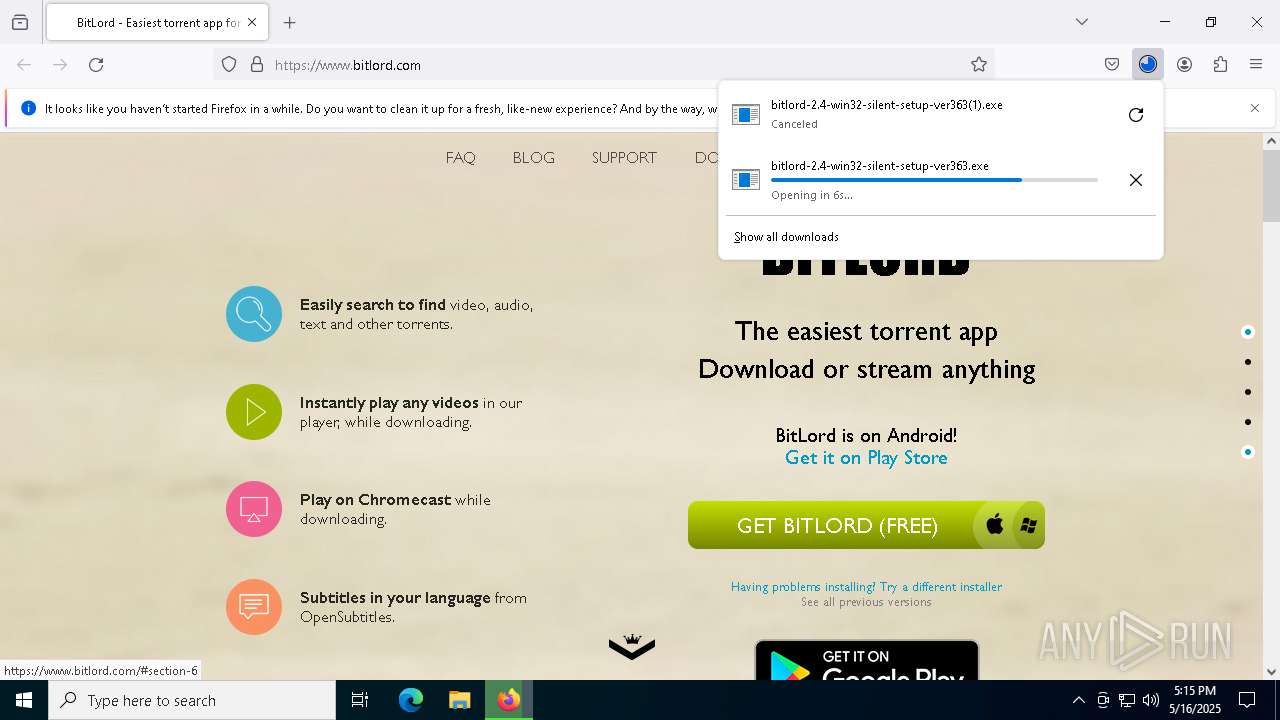This screenshot has width=1280, height=720.
Task: Click the pink Chromecast feature icon
Action: coord(254,509)
